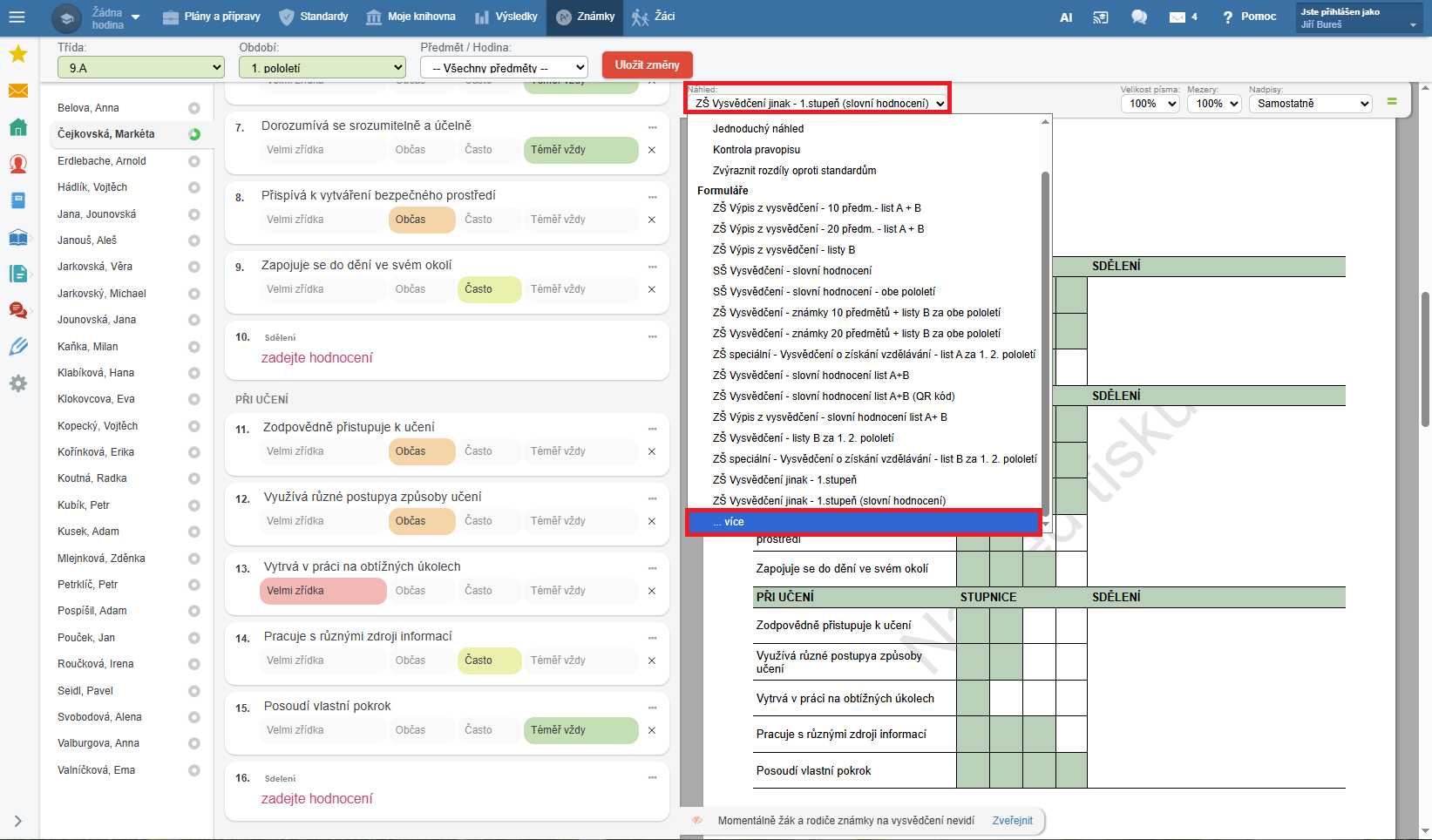Viewport: 1432px width, 840px height.
Task: Click 'zadejte hodnocení' field in item 10
Action: 317,358
